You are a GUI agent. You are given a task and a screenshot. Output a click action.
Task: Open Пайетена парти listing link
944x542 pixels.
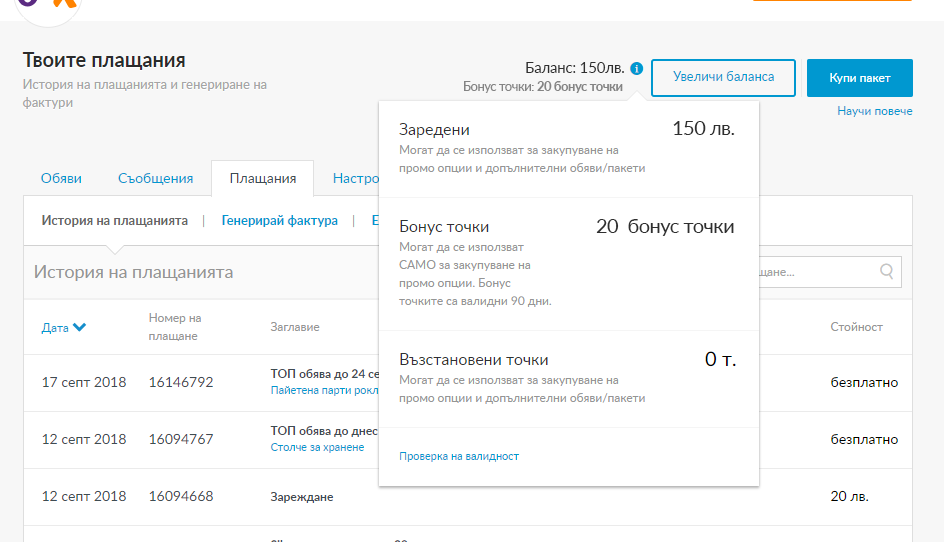tap(324, 390)
